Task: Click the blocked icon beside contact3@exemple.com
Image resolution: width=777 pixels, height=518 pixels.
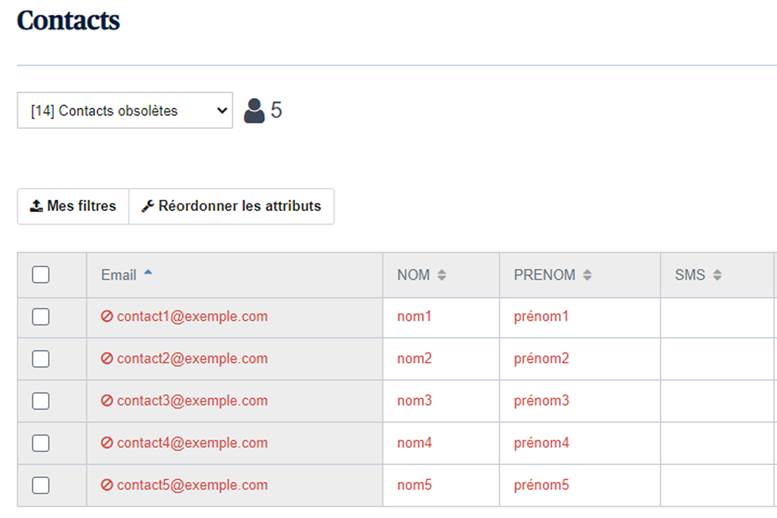Action: coord(107,401)
